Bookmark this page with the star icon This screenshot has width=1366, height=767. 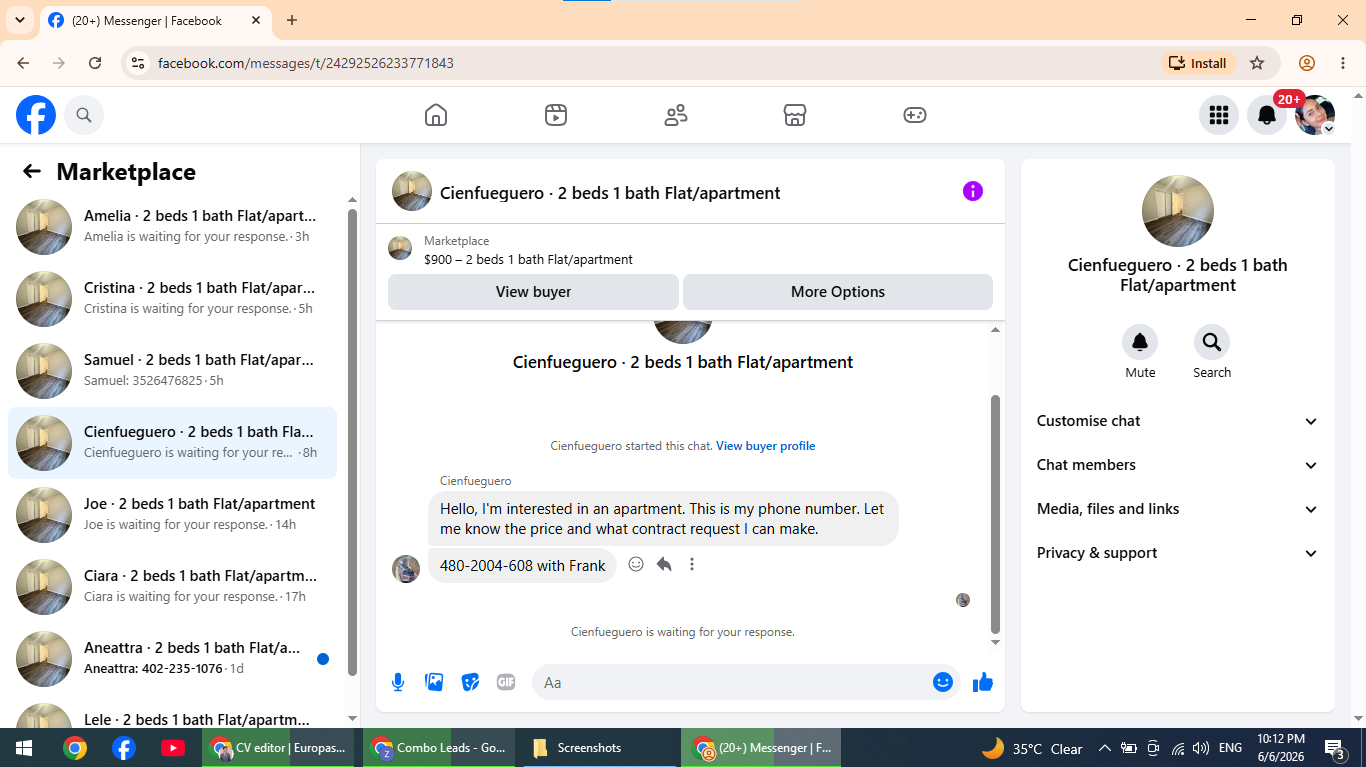1257,63
